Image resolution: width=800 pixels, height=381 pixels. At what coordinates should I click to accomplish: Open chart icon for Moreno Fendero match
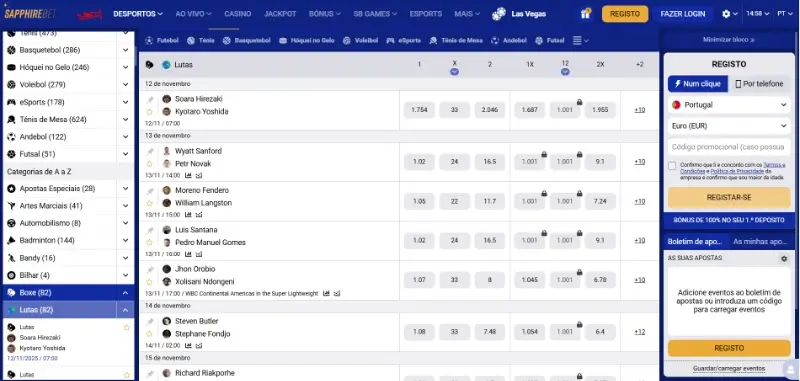pos(199,215)
